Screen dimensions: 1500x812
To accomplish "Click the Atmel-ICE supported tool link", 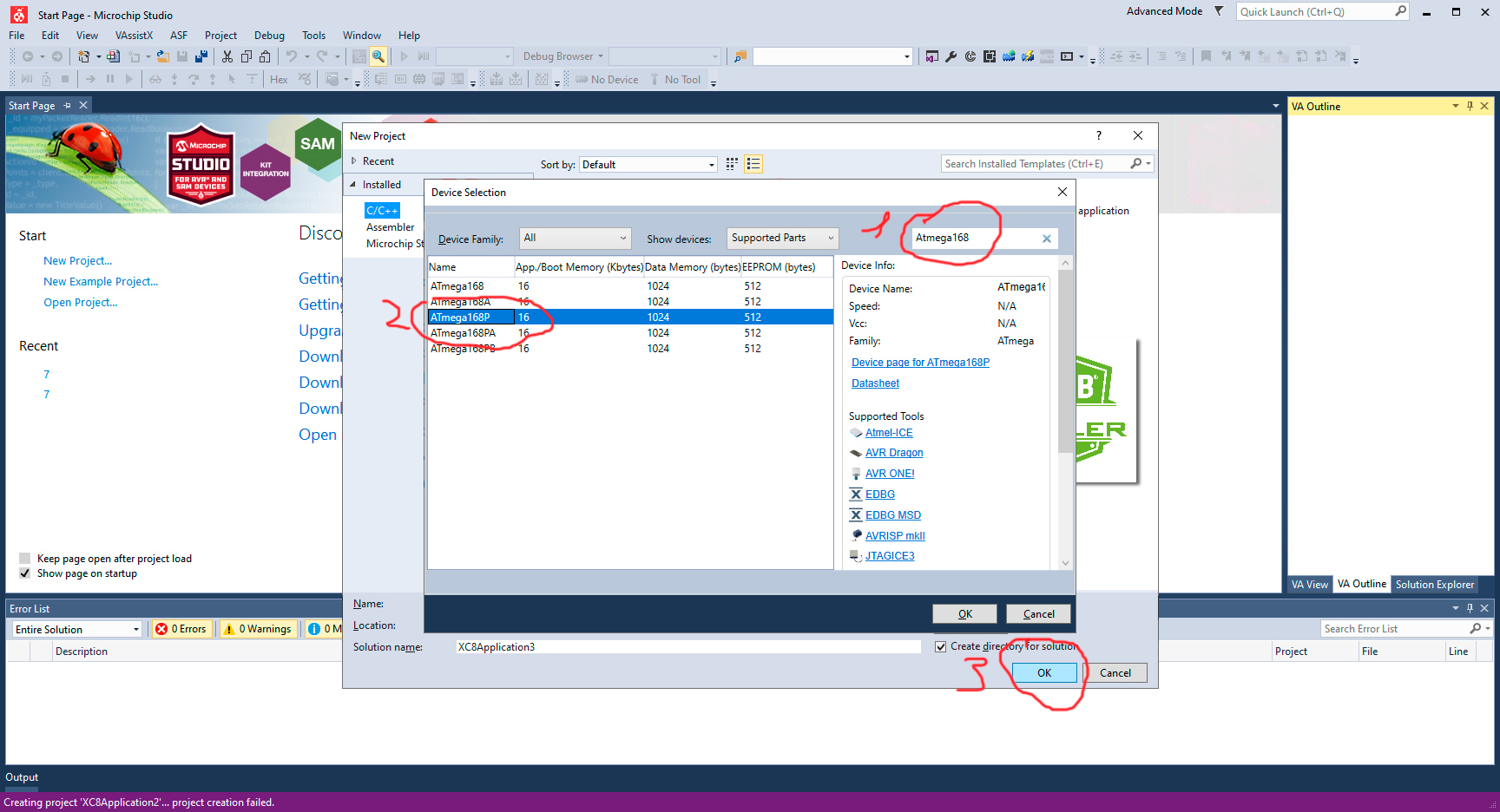I will [889, 433].
